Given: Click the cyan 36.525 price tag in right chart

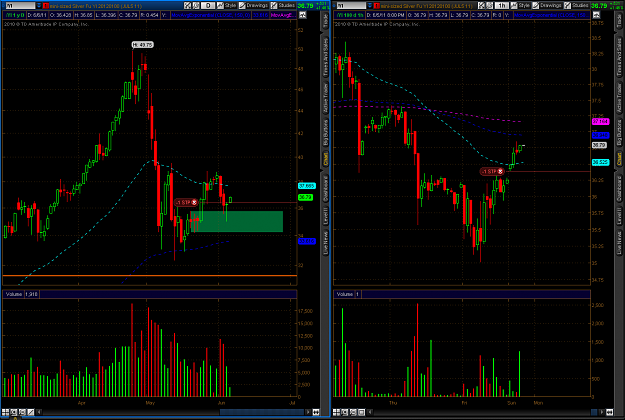Looking at the screenshot, I should tap(600, 162).
